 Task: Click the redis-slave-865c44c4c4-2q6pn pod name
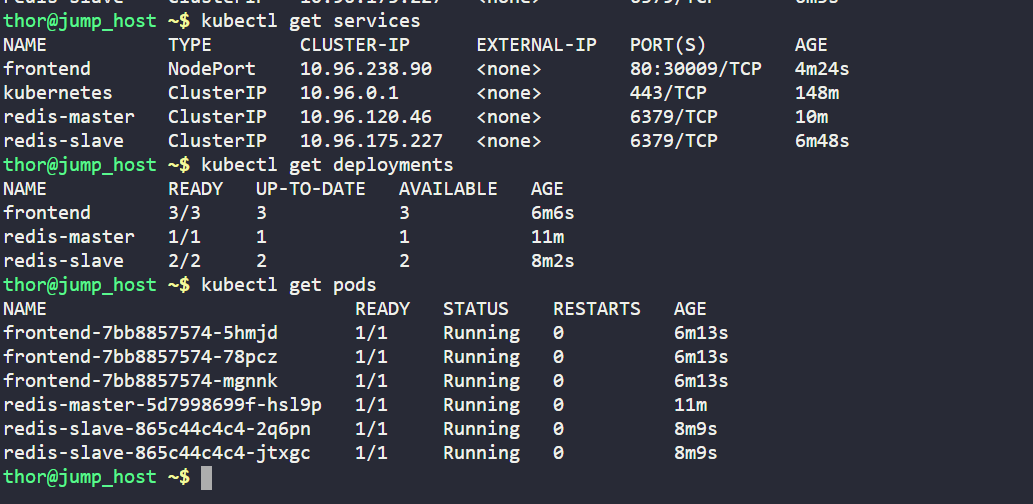[157, 429]
